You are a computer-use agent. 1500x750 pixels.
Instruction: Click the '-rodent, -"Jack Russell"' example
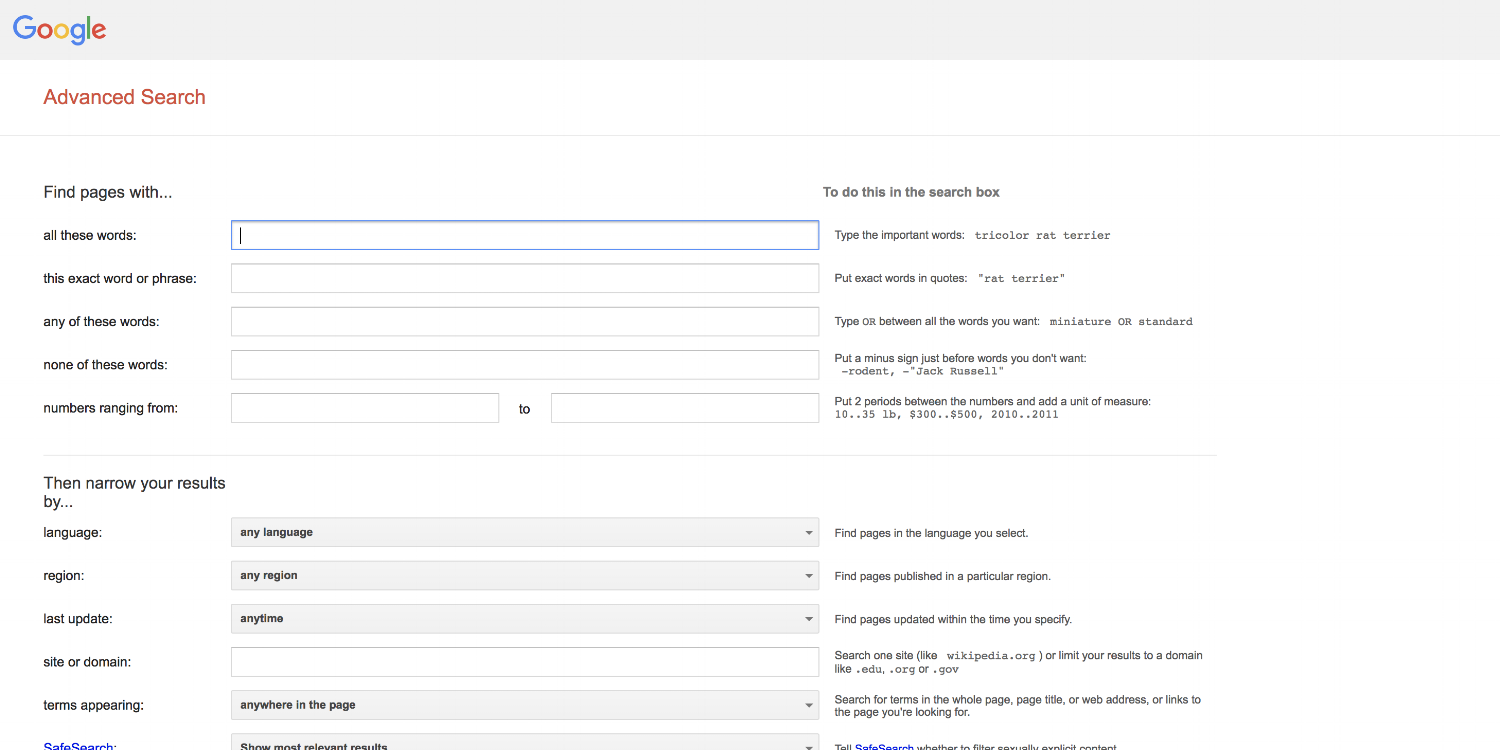click(x=922, y=371)
